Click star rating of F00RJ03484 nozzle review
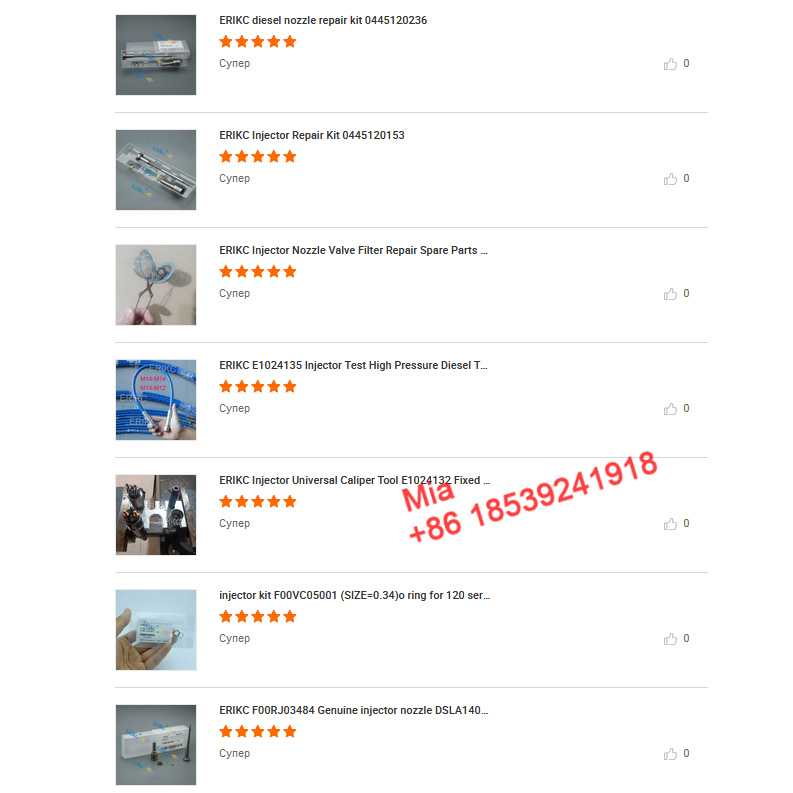The width and height of the screenshot is (793, 793). [x=257, y=731]
